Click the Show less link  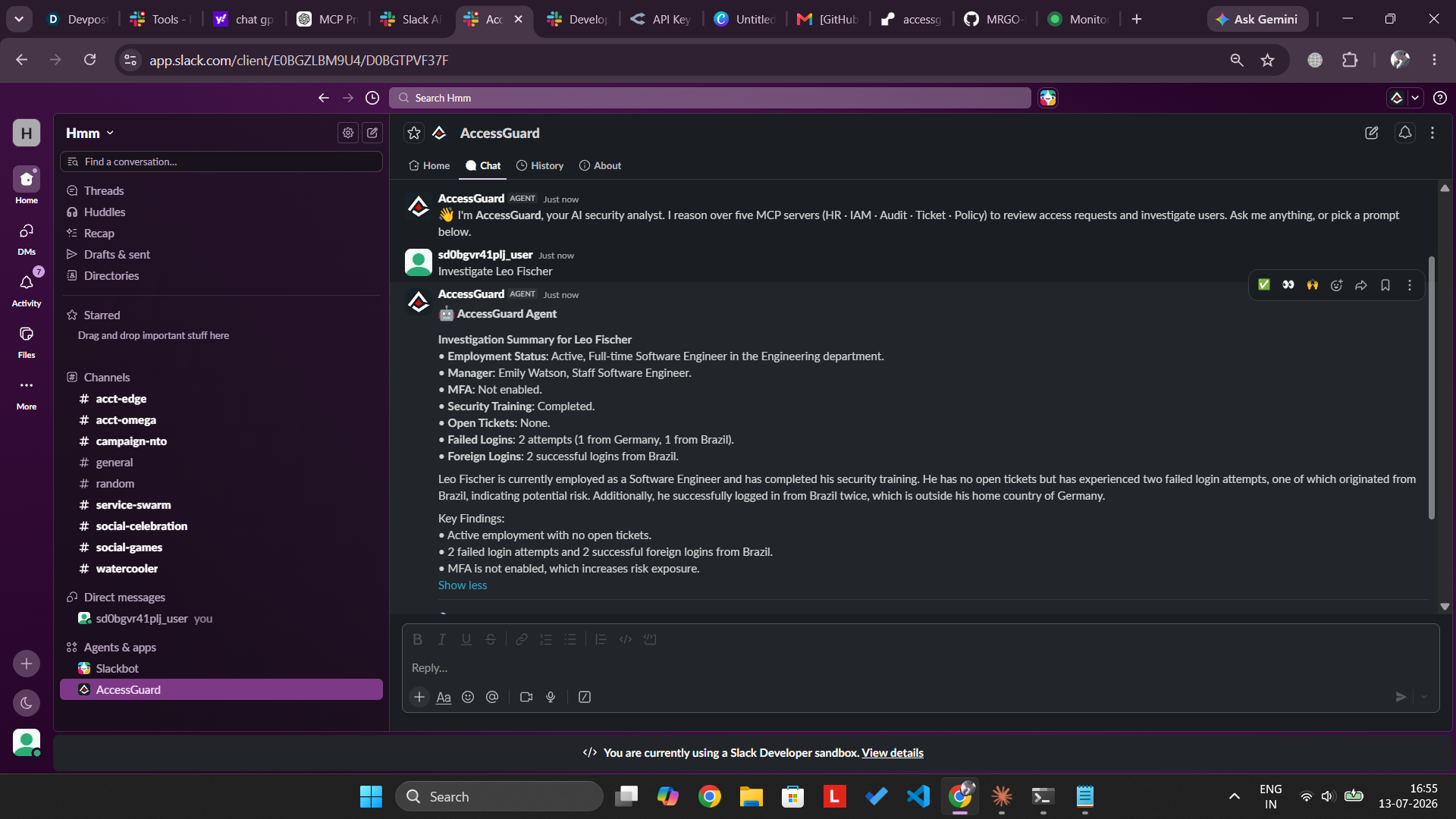click(463, 585)
